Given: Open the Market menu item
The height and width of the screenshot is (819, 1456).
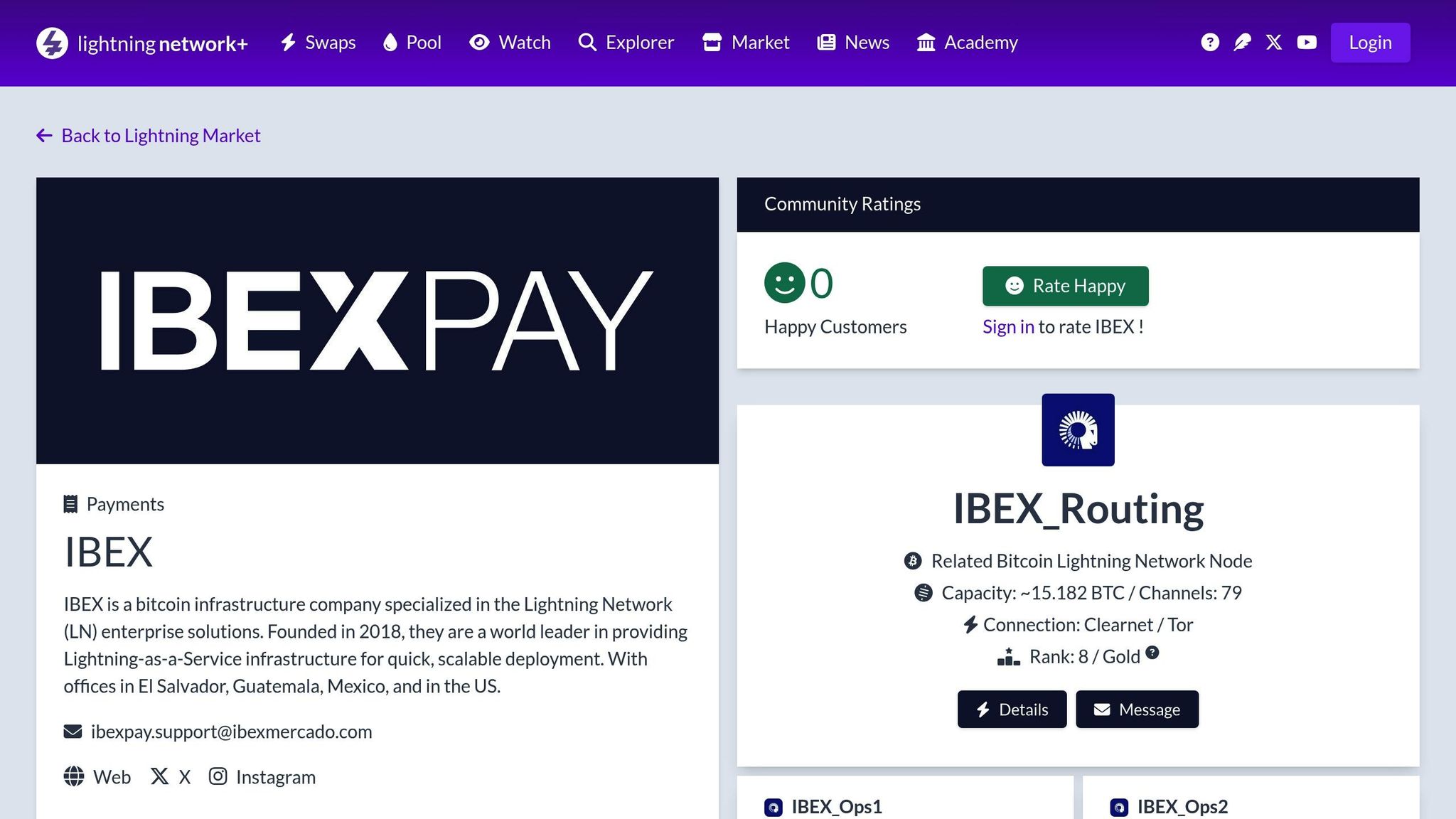Looking at the screenshot, I should [x=746, y=43].
